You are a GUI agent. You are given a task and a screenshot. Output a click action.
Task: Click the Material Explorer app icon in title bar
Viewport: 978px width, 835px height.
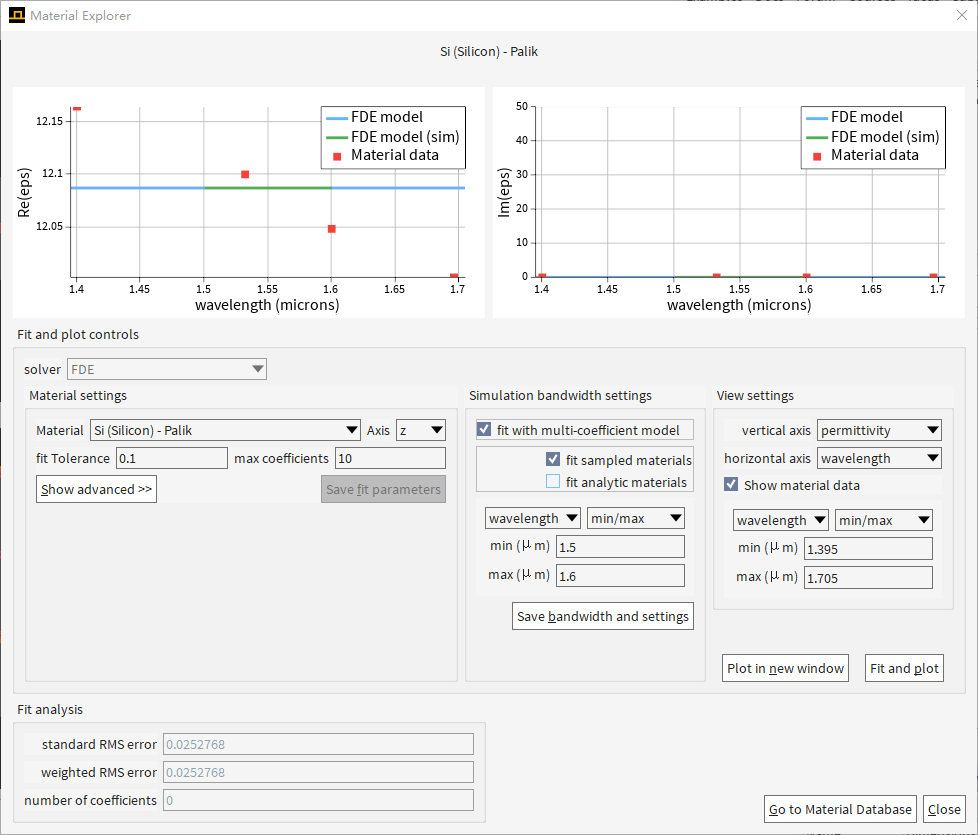(x=16, y=15)
